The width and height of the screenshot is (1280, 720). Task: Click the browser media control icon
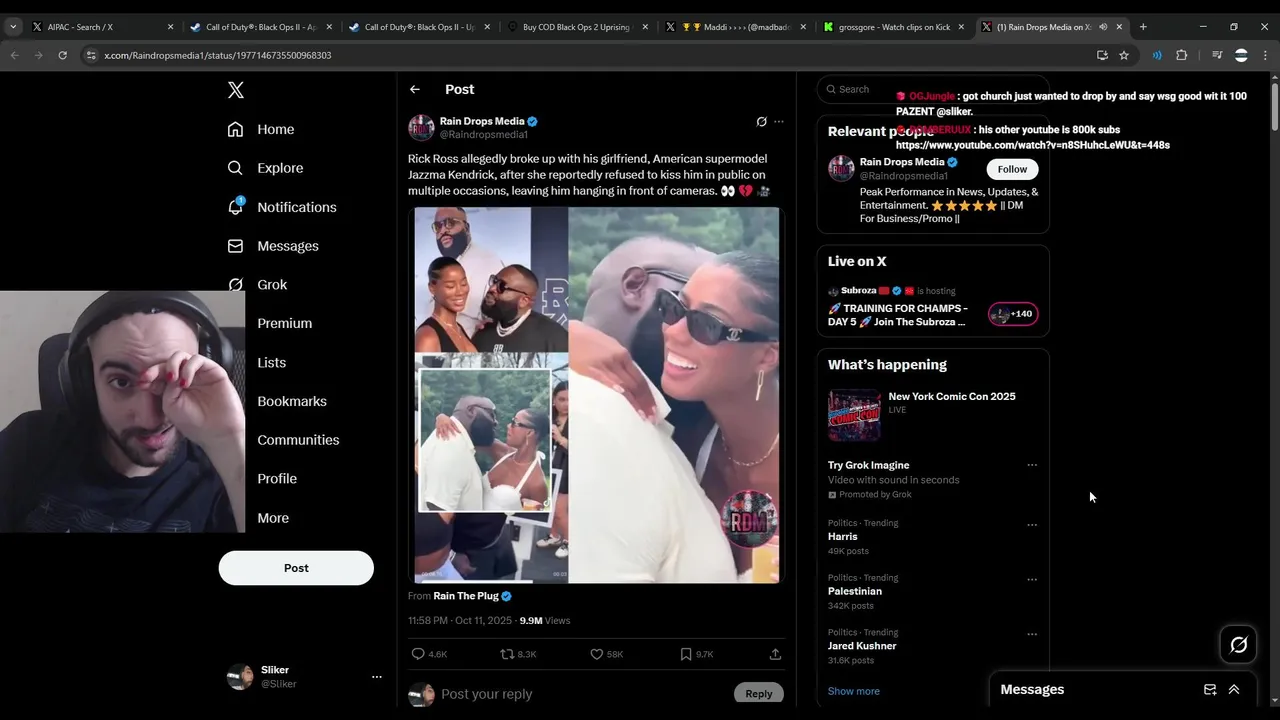1217,55
